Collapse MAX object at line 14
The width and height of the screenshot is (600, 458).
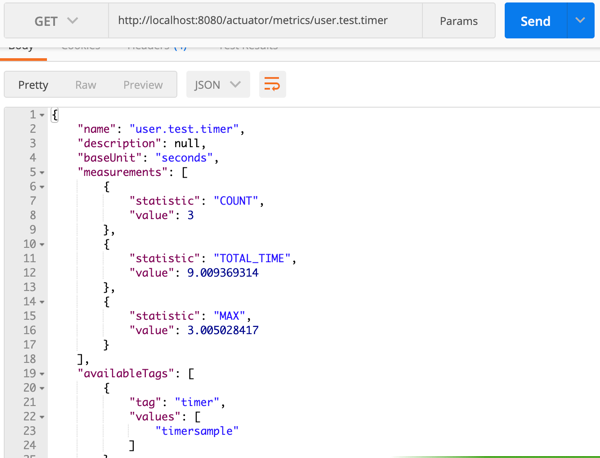[42, 302]
